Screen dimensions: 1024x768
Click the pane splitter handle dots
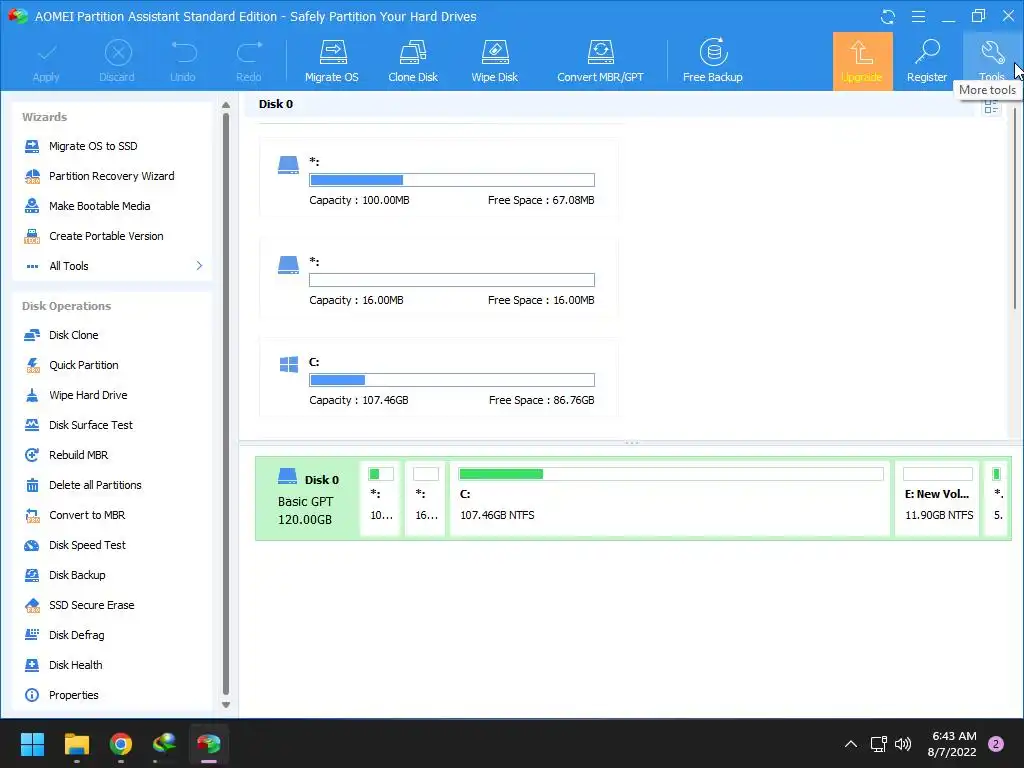click(x=632, y=443)
